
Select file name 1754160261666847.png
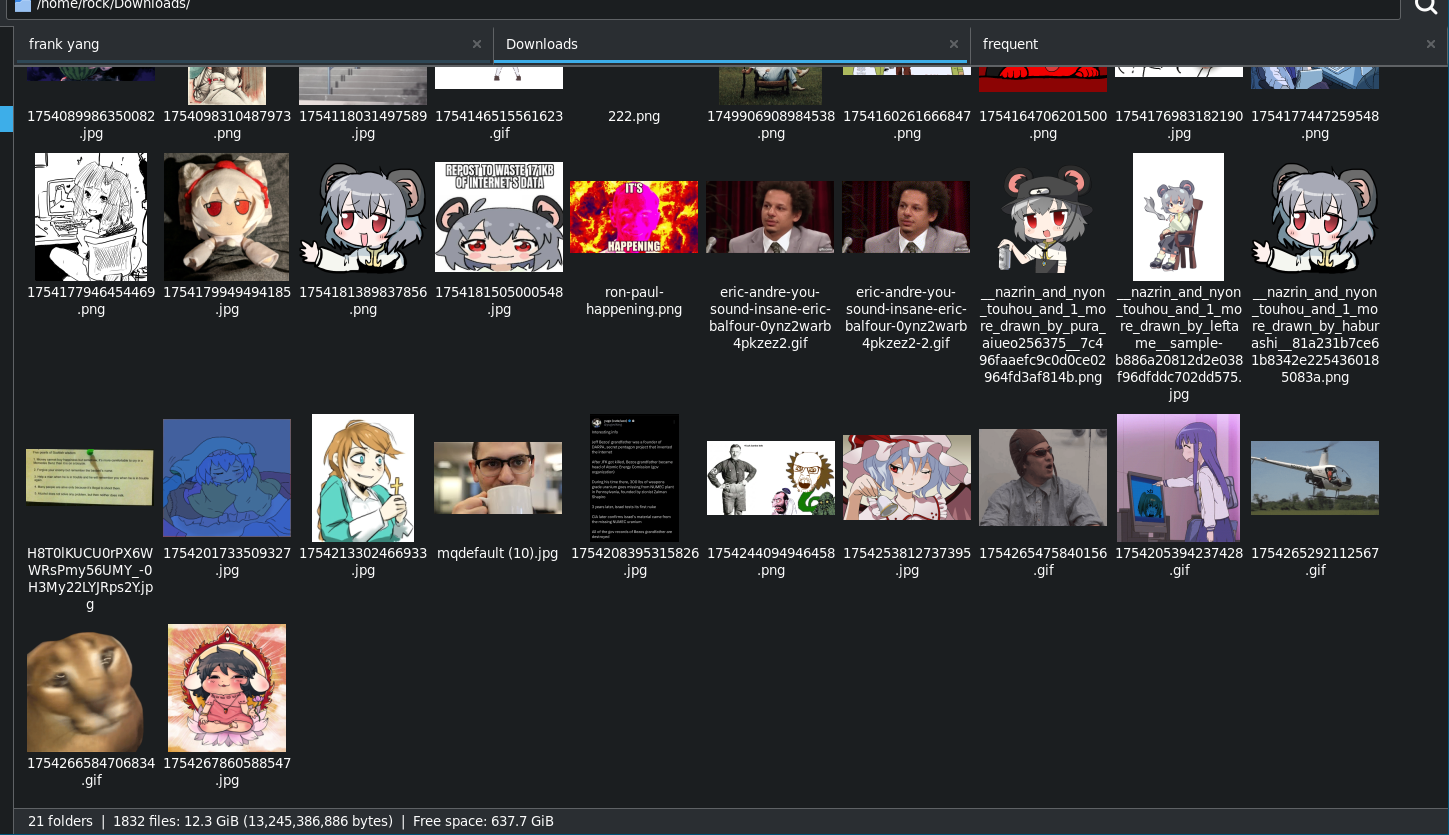coord(907,124)
